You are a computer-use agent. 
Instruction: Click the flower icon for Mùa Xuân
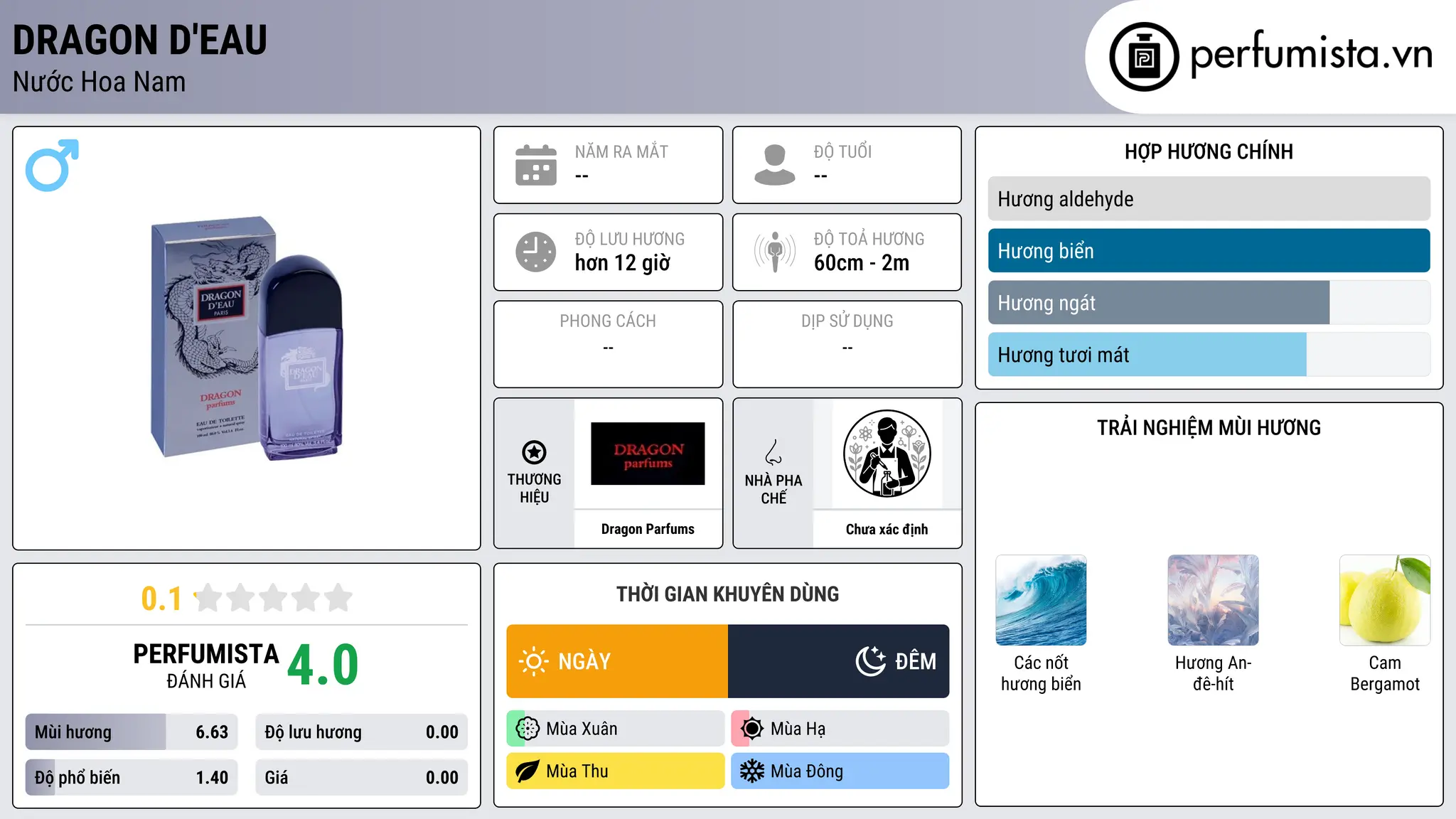(x=528, y=729)
